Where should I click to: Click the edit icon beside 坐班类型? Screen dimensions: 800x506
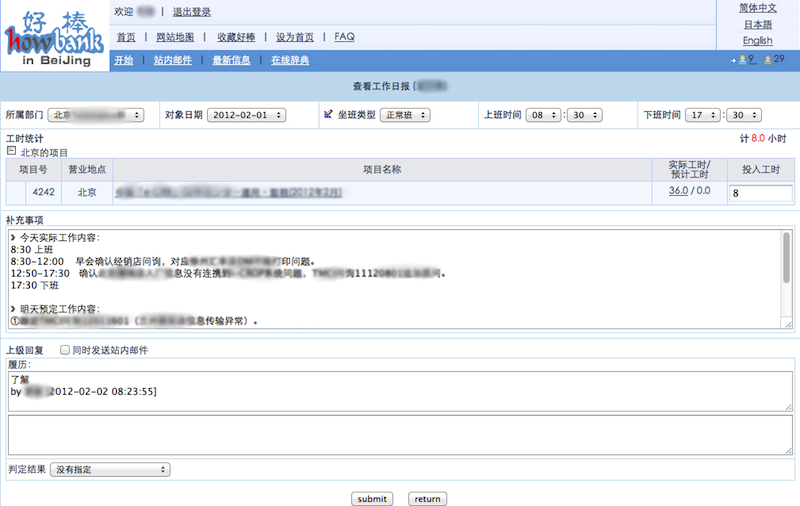[x=329, y=115]
